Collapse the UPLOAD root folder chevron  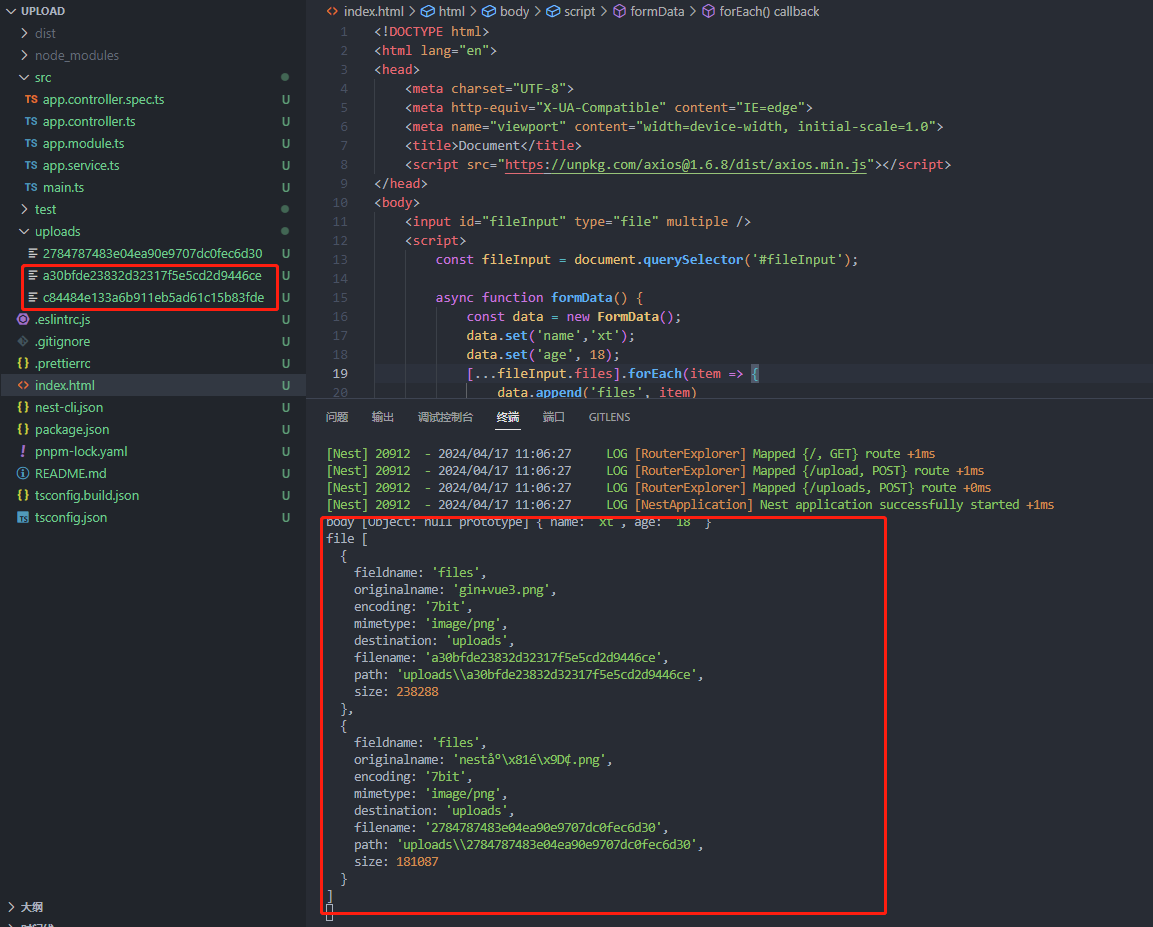point(11,11)
